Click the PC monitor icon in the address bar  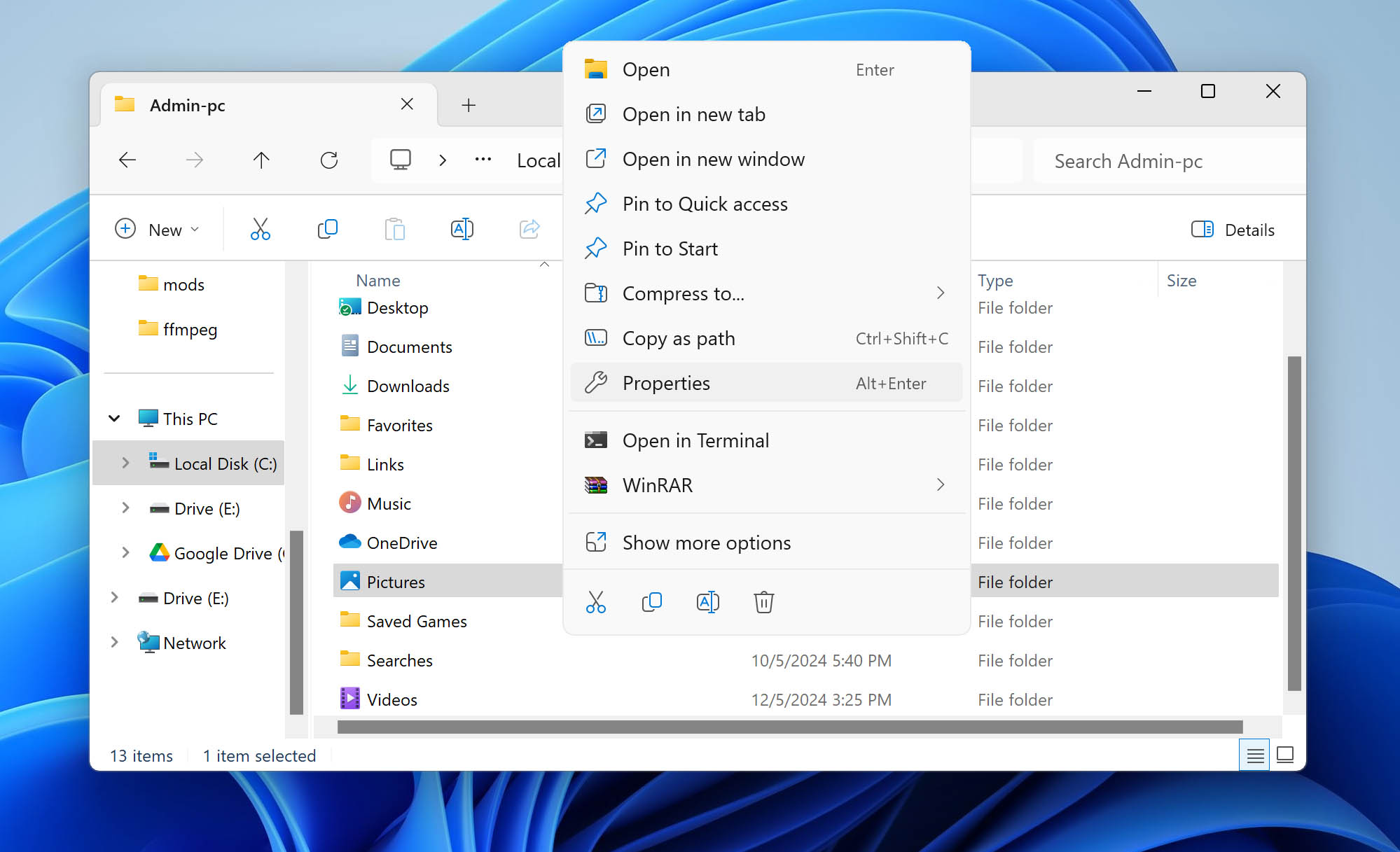point(400,160)
